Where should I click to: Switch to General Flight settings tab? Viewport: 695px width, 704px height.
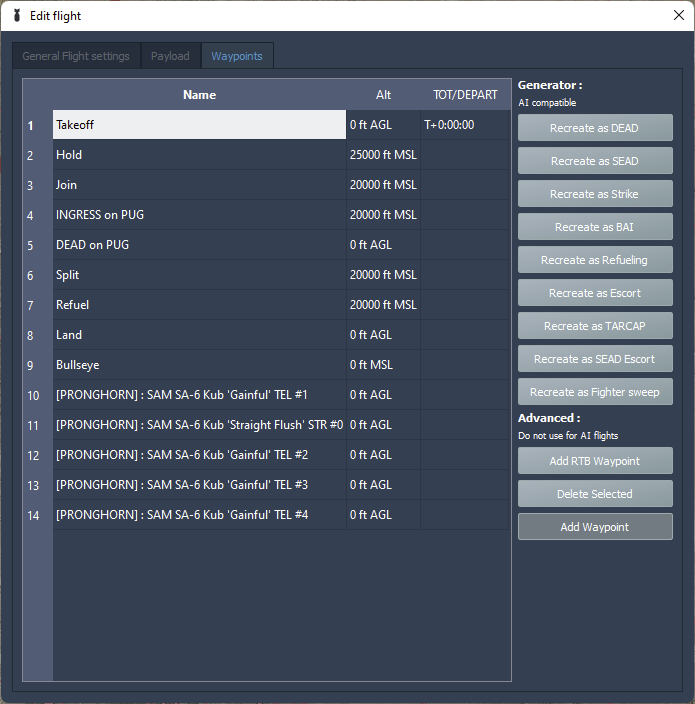[76, 56]
